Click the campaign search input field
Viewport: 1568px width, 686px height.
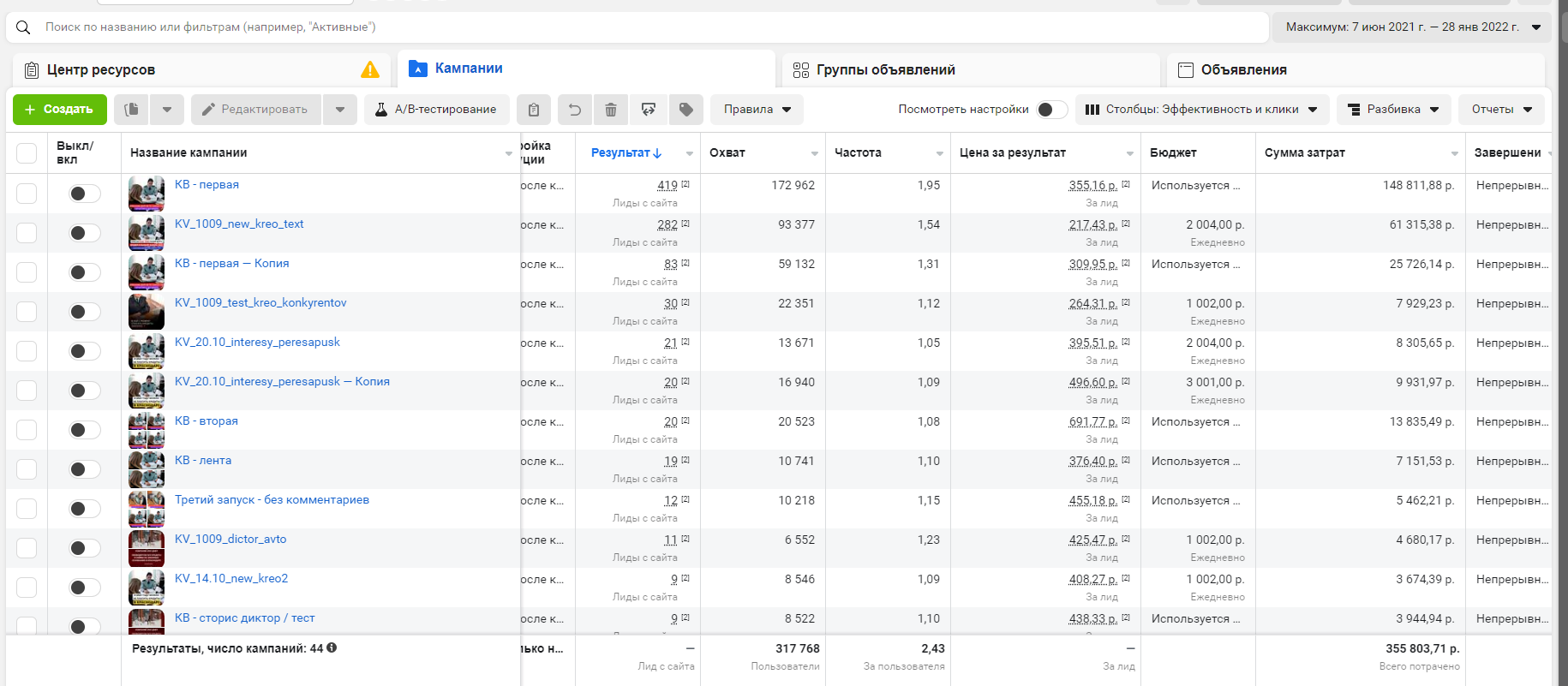[x=637, y=27]
